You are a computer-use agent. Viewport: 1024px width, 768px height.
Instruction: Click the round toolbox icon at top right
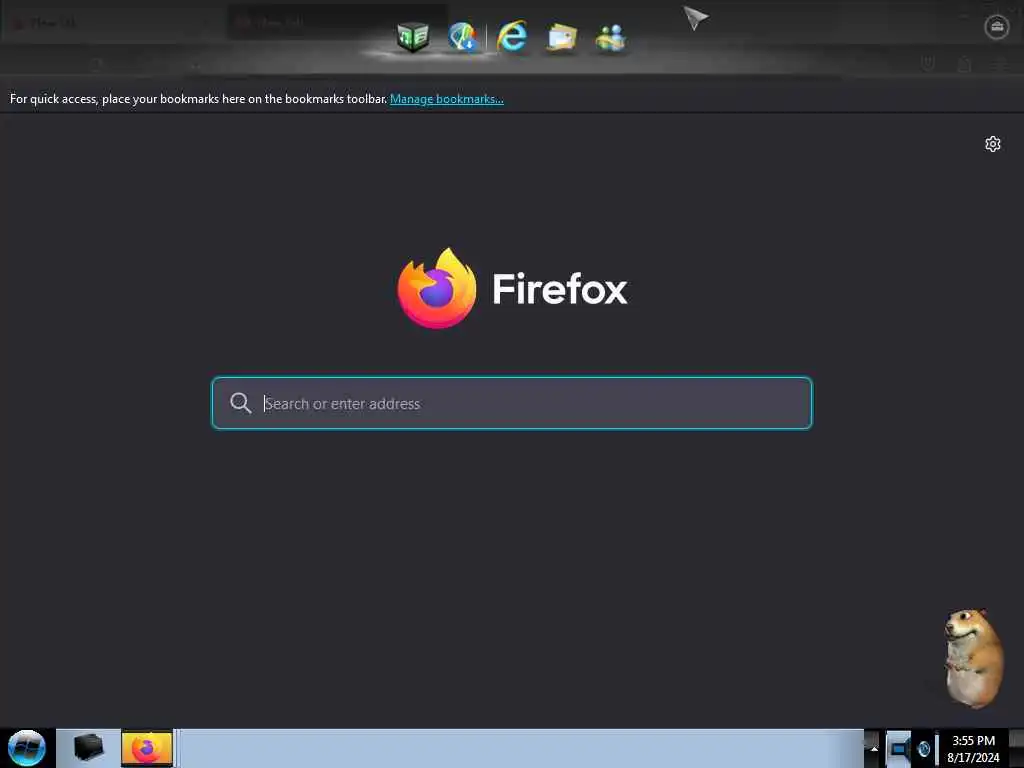[997, 27]
